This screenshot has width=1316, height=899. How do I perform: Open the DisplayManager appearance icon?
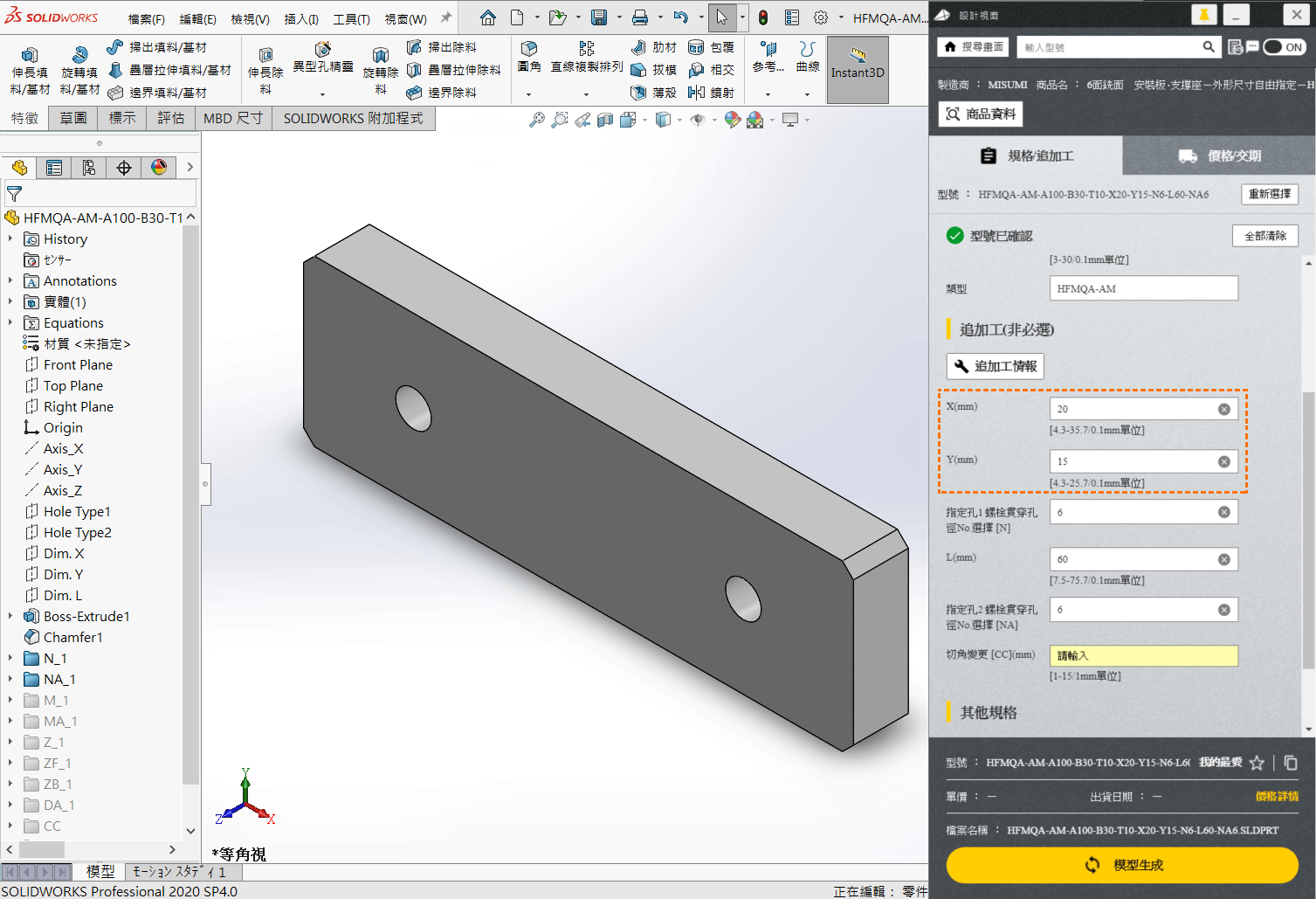pos(159,168)
